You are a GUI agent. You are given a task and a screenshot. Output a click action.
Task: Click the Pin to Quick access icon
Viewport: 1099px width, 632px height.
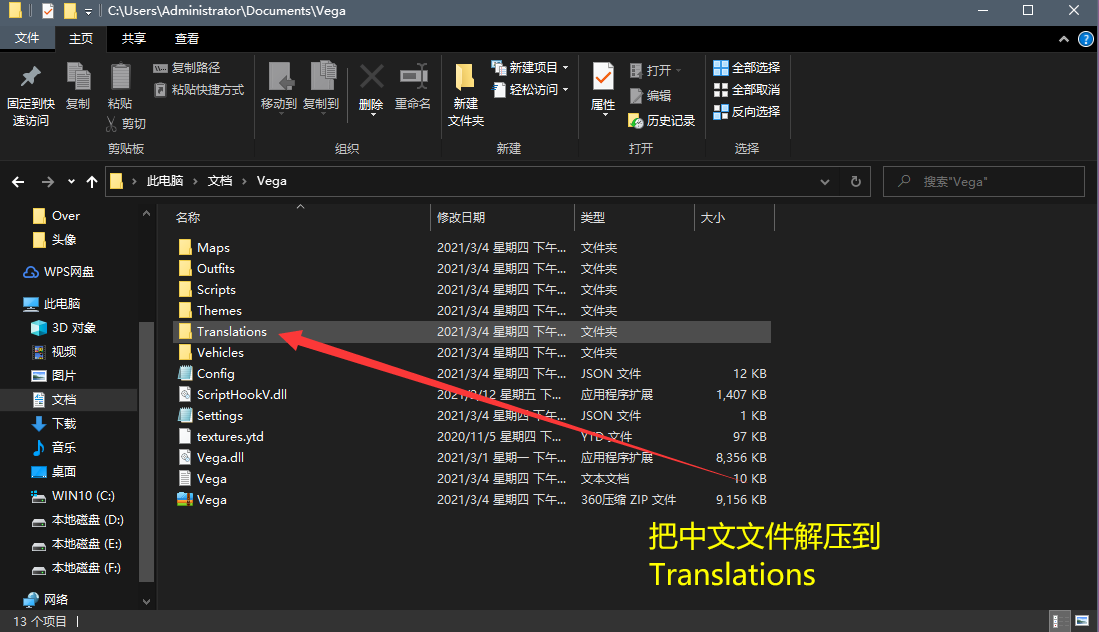click(x=31, y=76)
